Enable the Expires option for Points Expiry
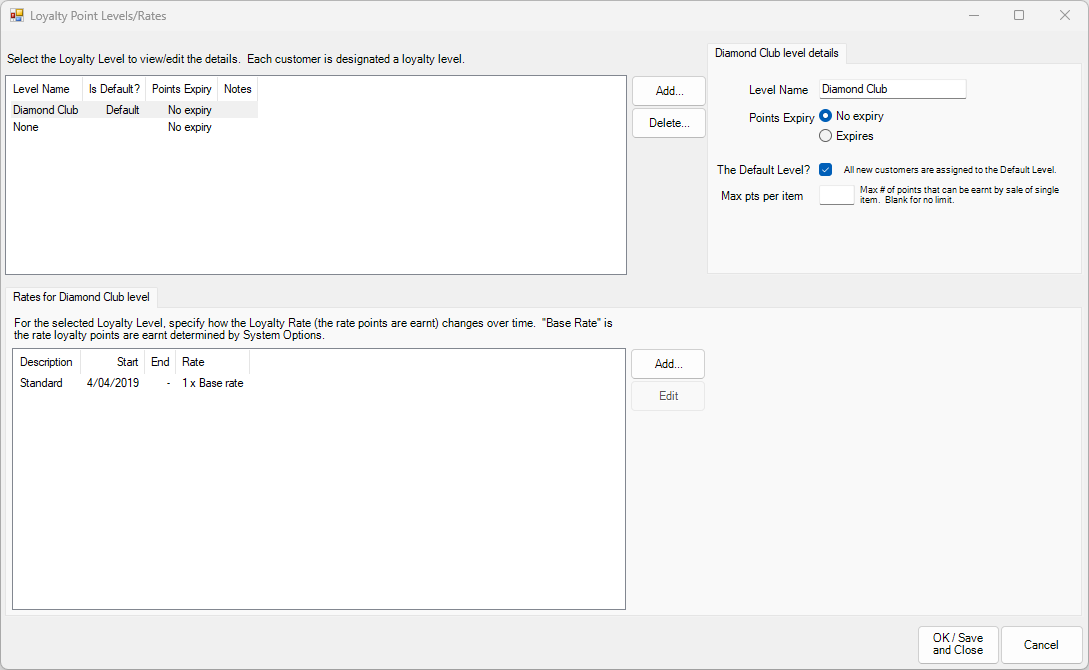 (826, 135)
